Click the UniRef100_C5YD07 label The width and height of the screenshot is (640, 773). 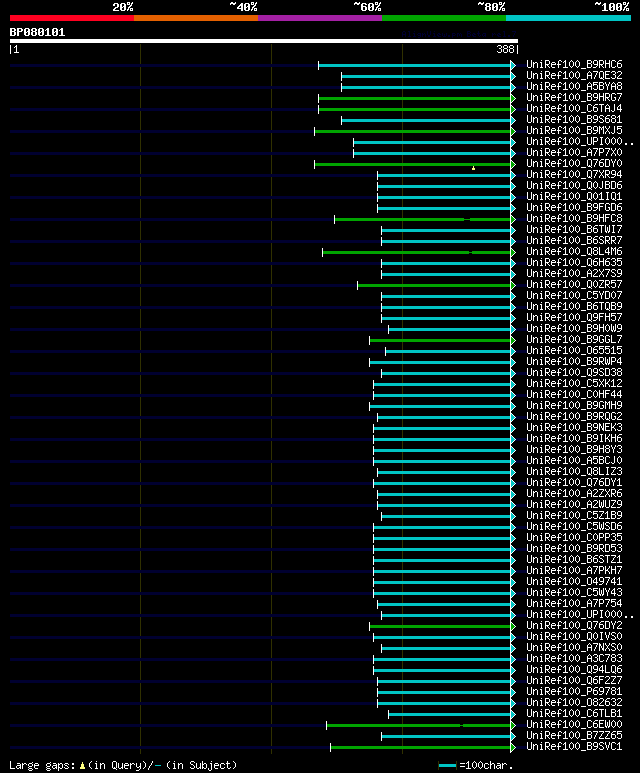(574, 296)
